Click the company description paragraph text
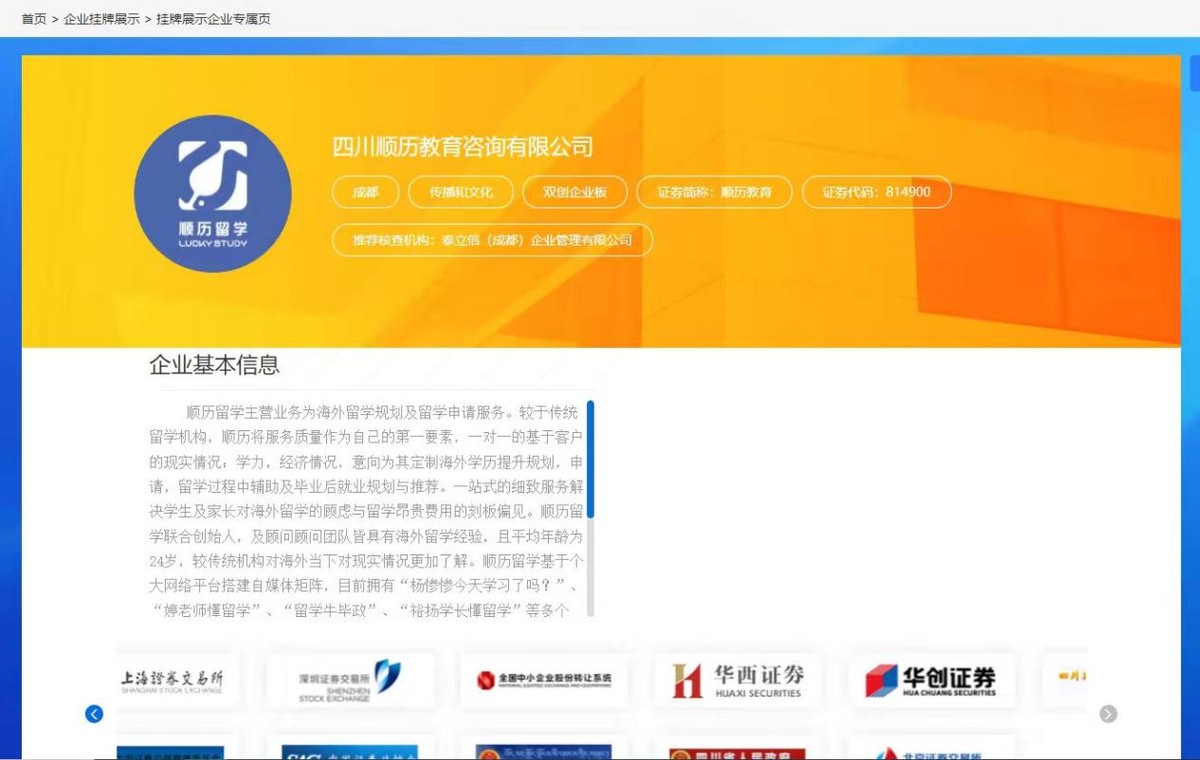Viewport: 1200px width, 760px height. [366, 511]
